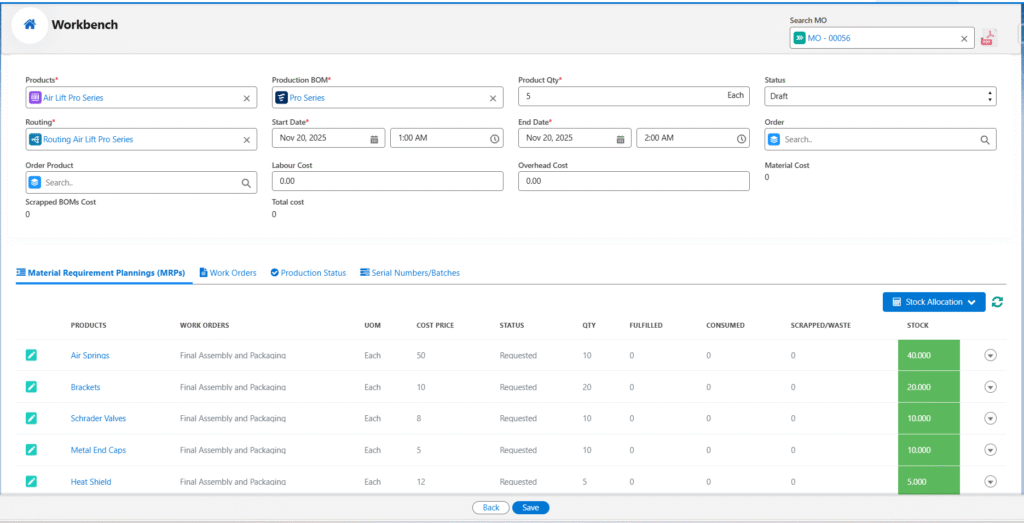Clear the Air Lift Pro Series product

point(247,98)
